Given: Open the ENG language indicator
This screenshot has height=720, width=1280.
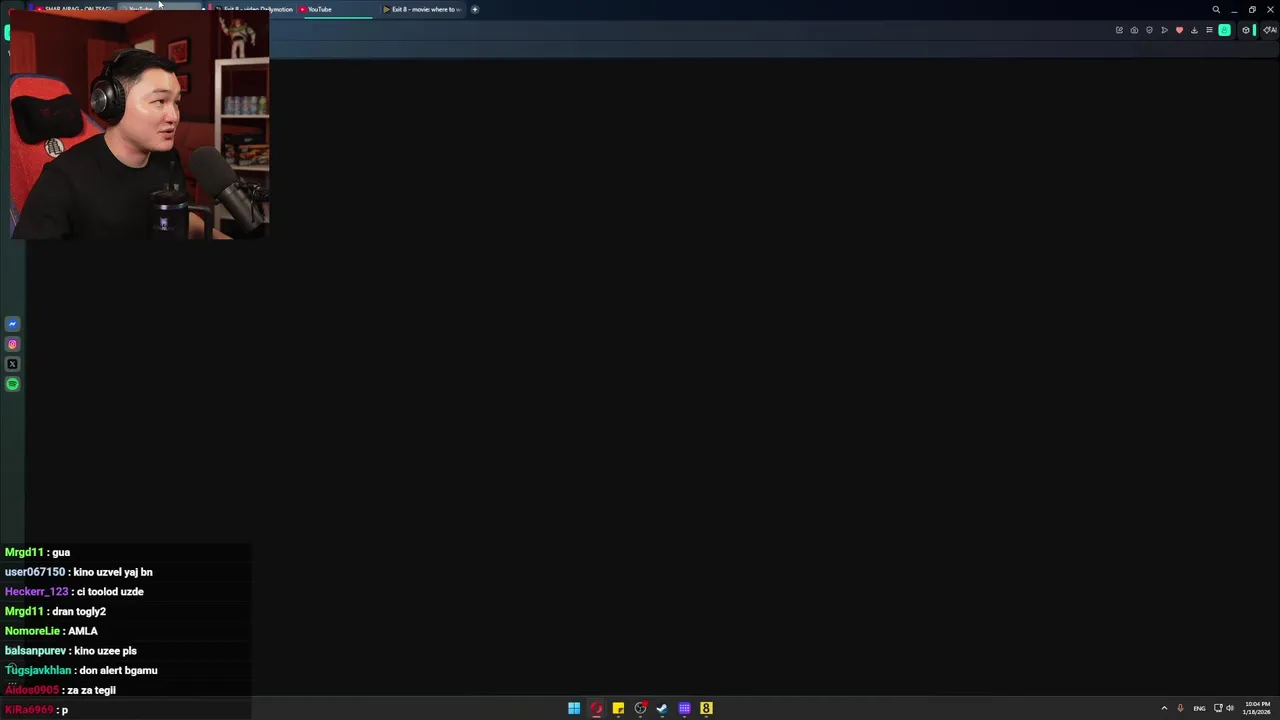Looking at the screenshot, I should [1199, 708].
